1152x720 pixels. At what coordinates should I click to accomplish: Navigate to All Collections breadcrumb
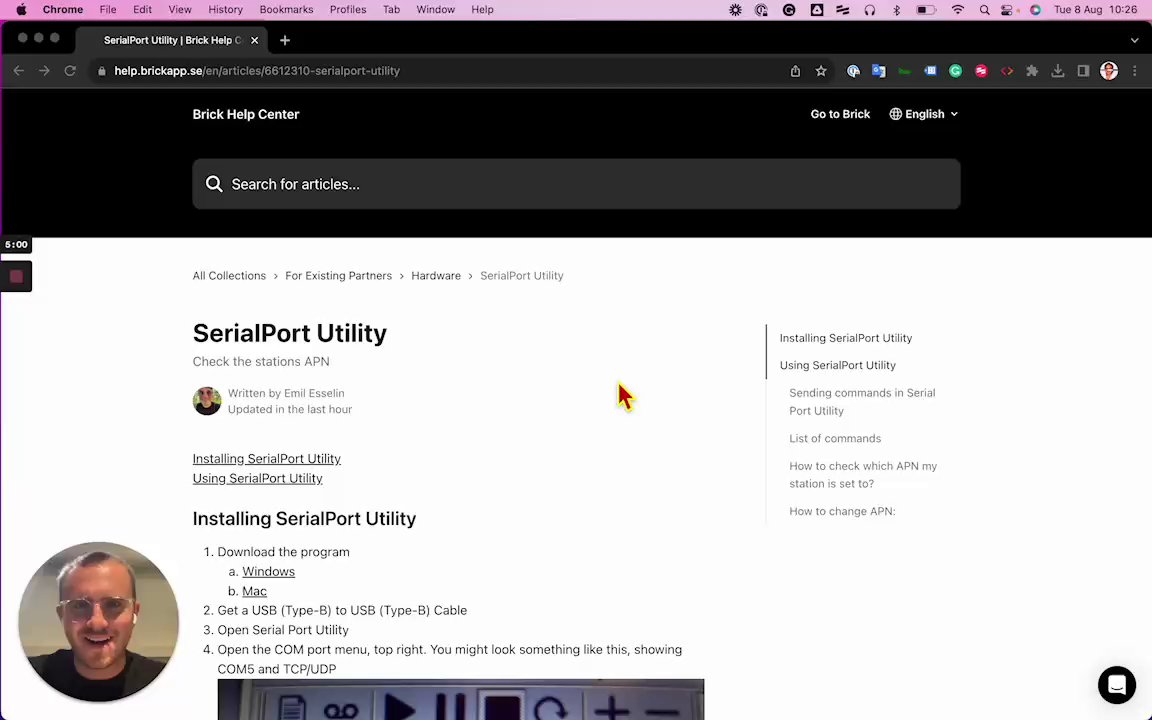tap(229, 276)
